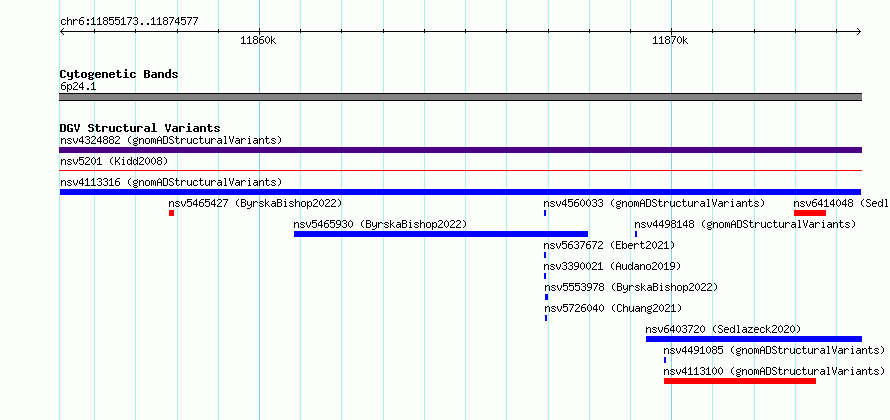Click the Cytogenetic Bands track title
Screen dimensions: 890x420
click(119, 74)
